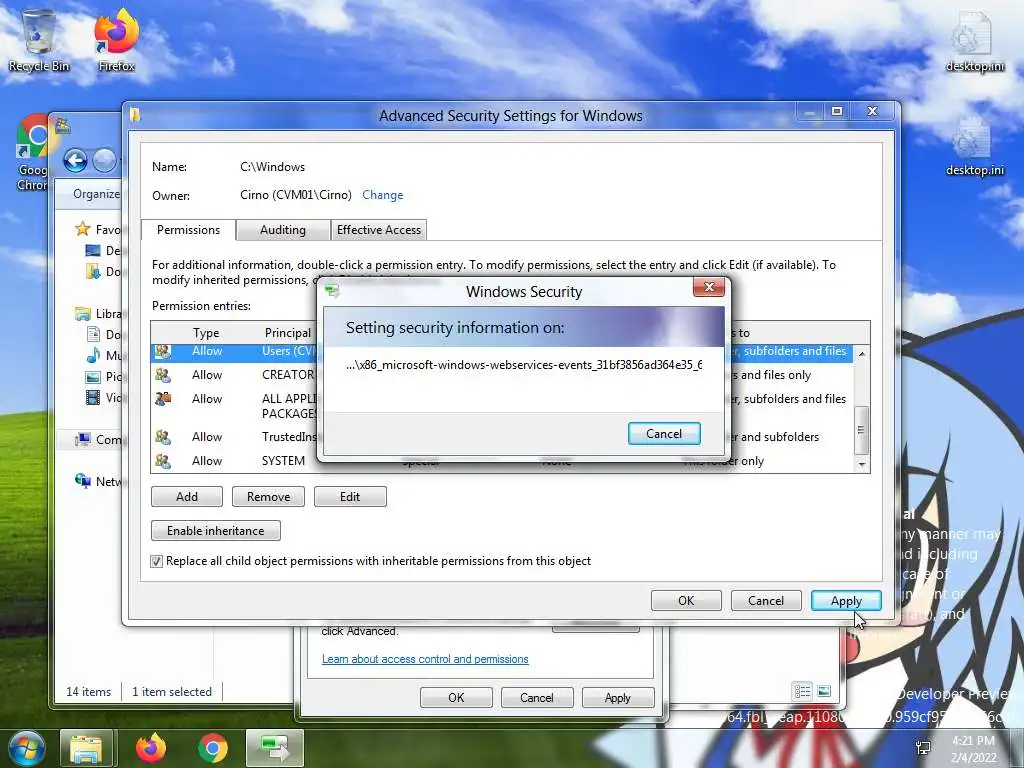The image size is (1024, 768).
Task: Click the Principal column header
Action: coord(288,333)
